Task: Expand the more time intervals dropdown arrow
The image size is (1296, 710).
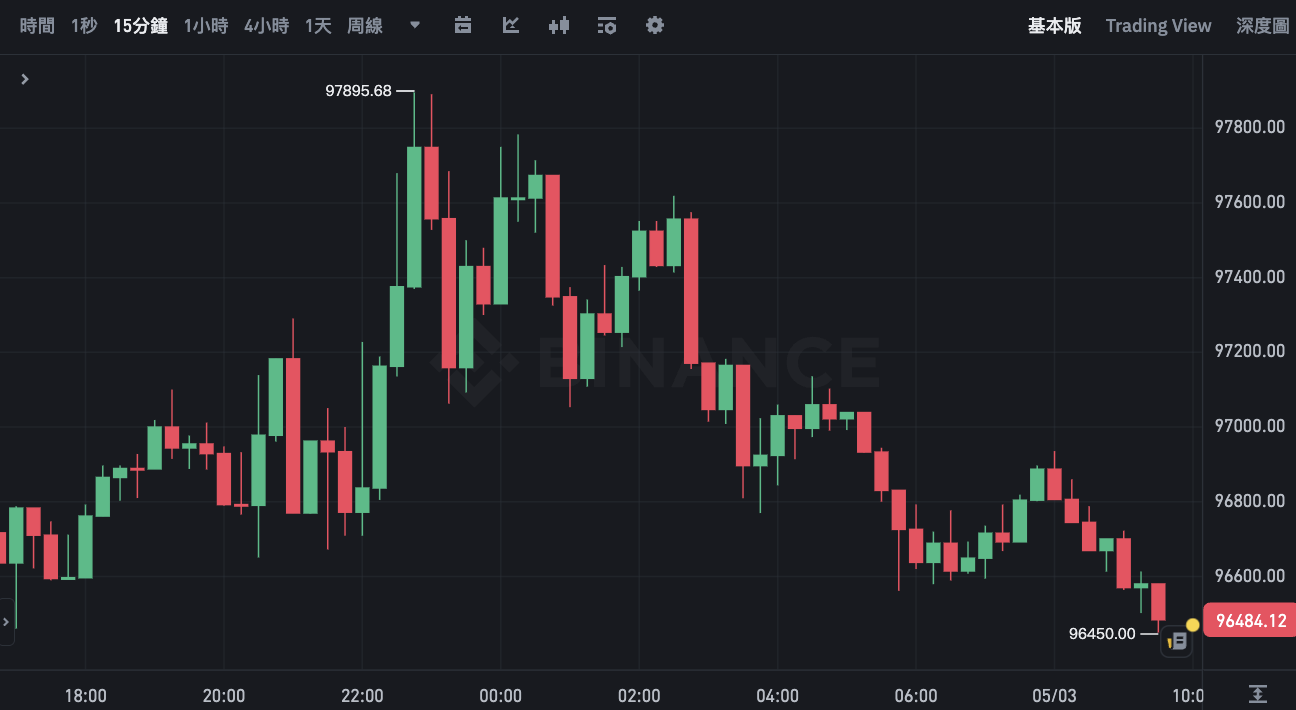Action: tap(415, 26)
